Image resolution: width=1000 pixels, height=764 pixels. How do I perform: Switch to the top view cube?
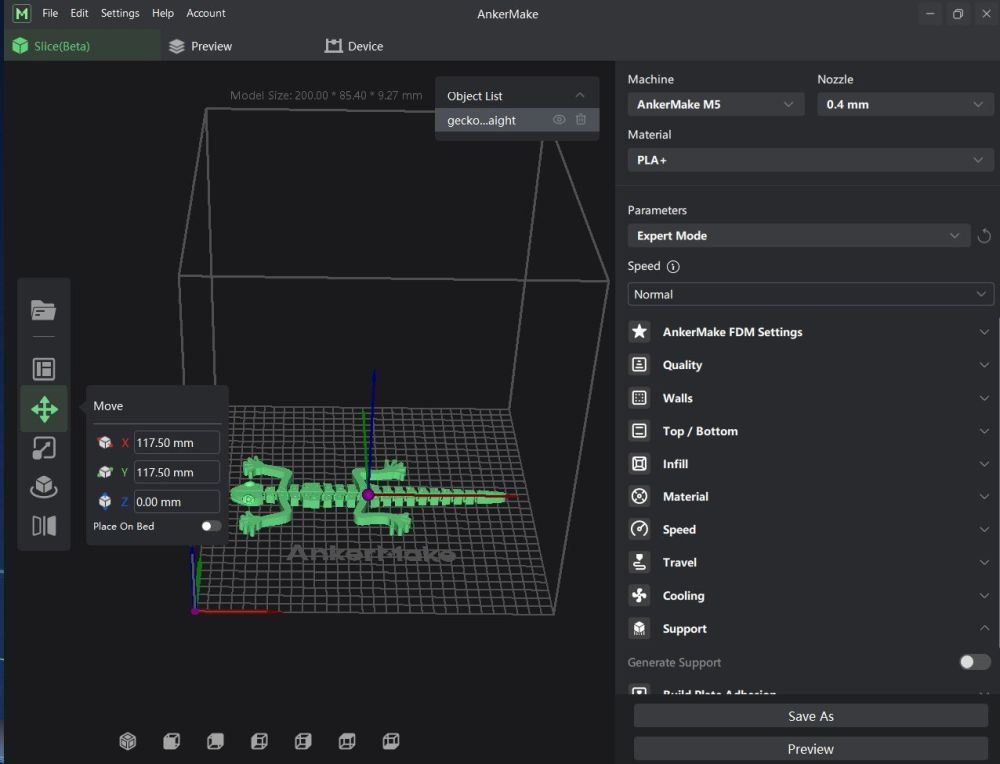click(x=347, y=741)
